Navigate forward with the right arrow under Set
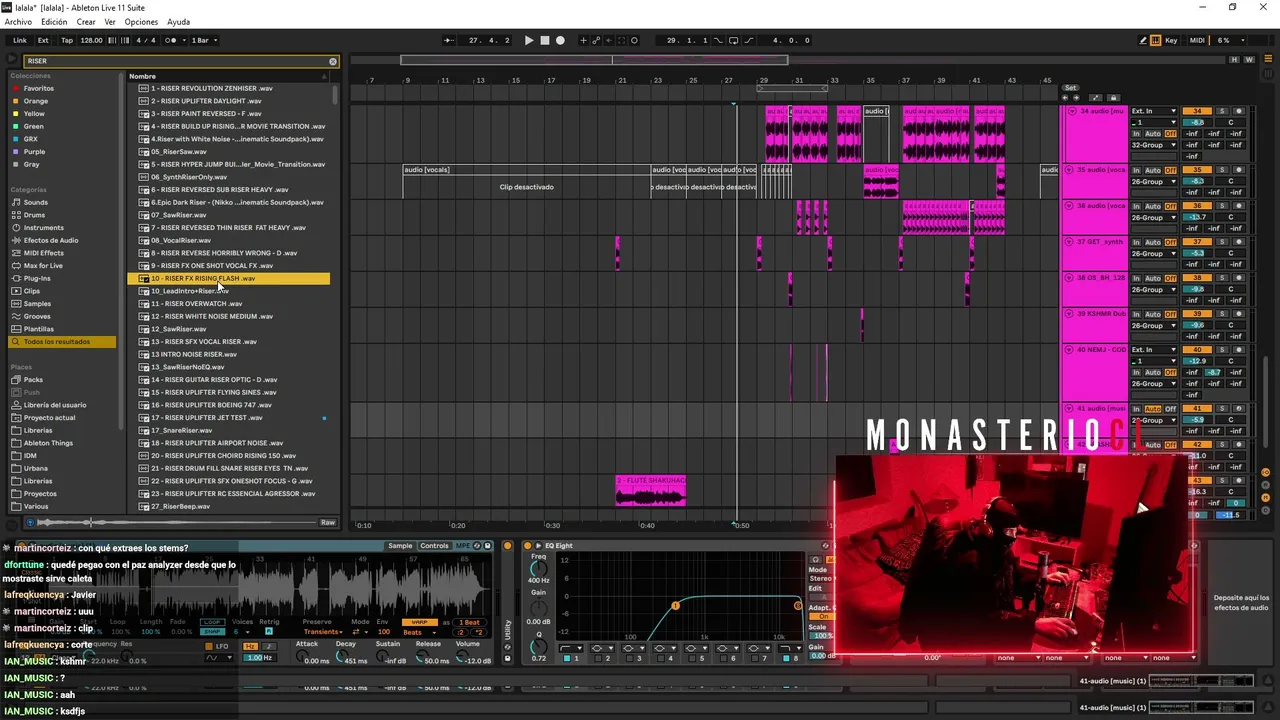The height and width of the screenshot is (720, 1280). click(1077, 98)
